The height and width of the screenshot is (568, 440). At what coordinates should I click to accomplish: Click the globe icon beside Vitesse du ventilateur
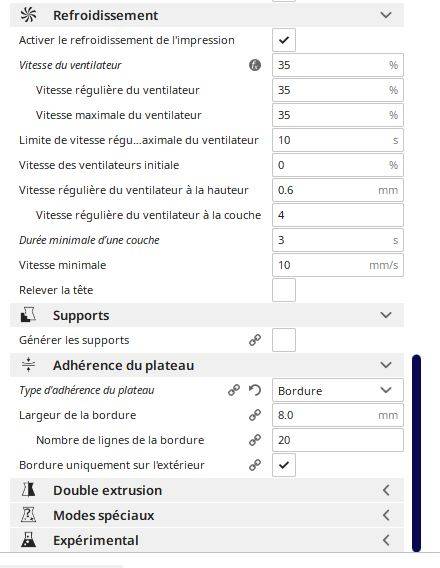255,65
